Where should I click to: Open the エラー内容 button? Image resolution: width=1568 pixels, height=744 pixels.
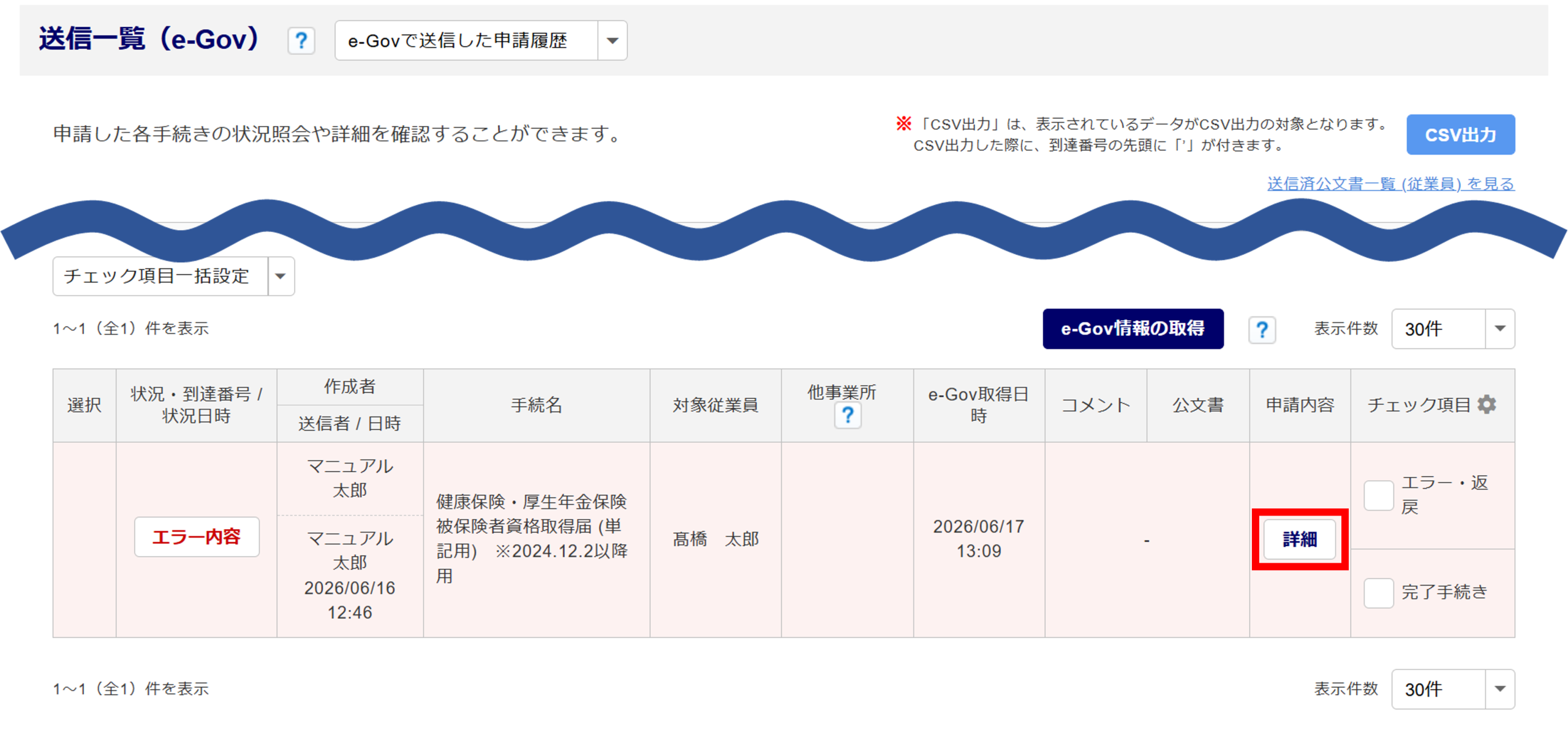197,537
